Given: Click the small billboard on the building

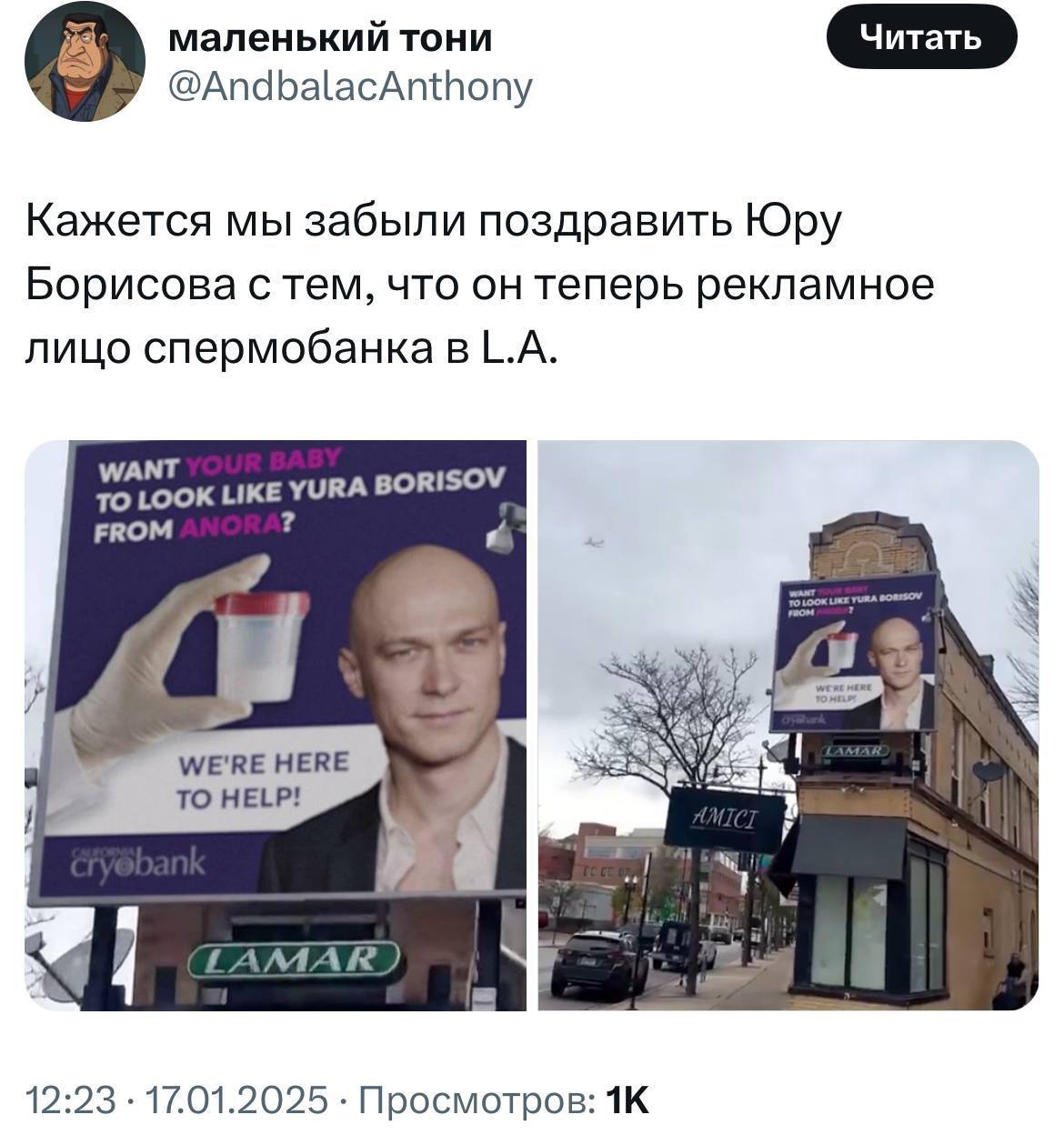Looking at the screenshot, I should tap(854, 653).
